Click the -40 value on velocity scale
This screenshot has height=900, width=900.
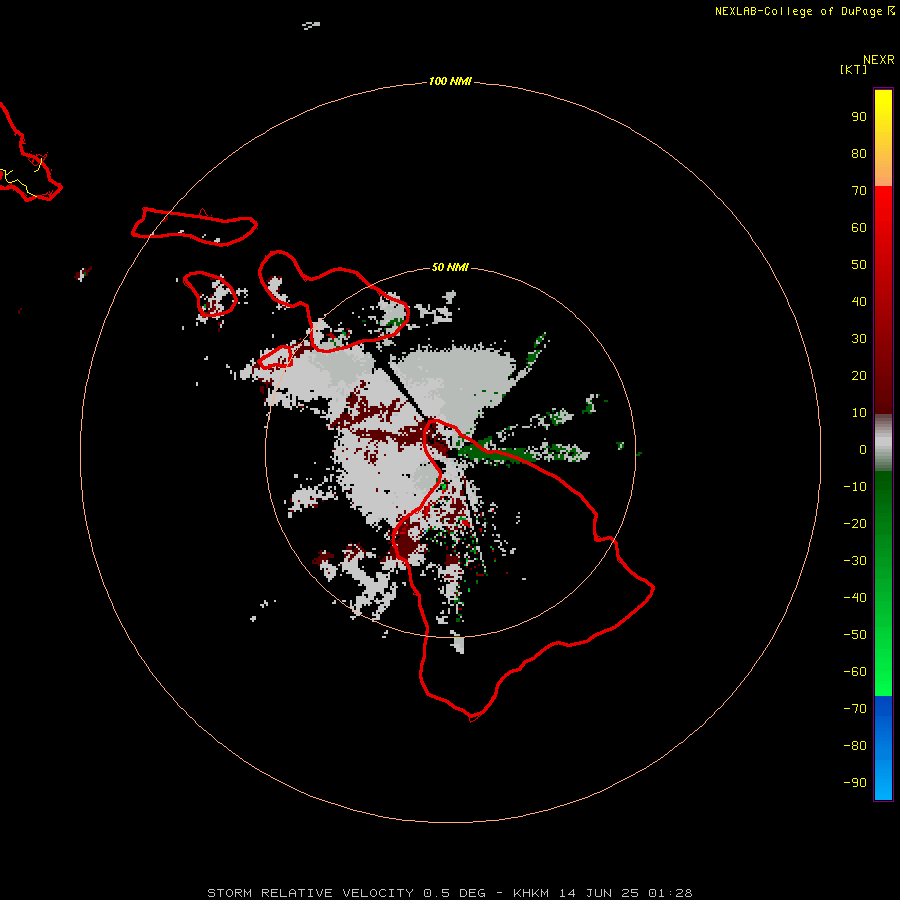[855, 598]
